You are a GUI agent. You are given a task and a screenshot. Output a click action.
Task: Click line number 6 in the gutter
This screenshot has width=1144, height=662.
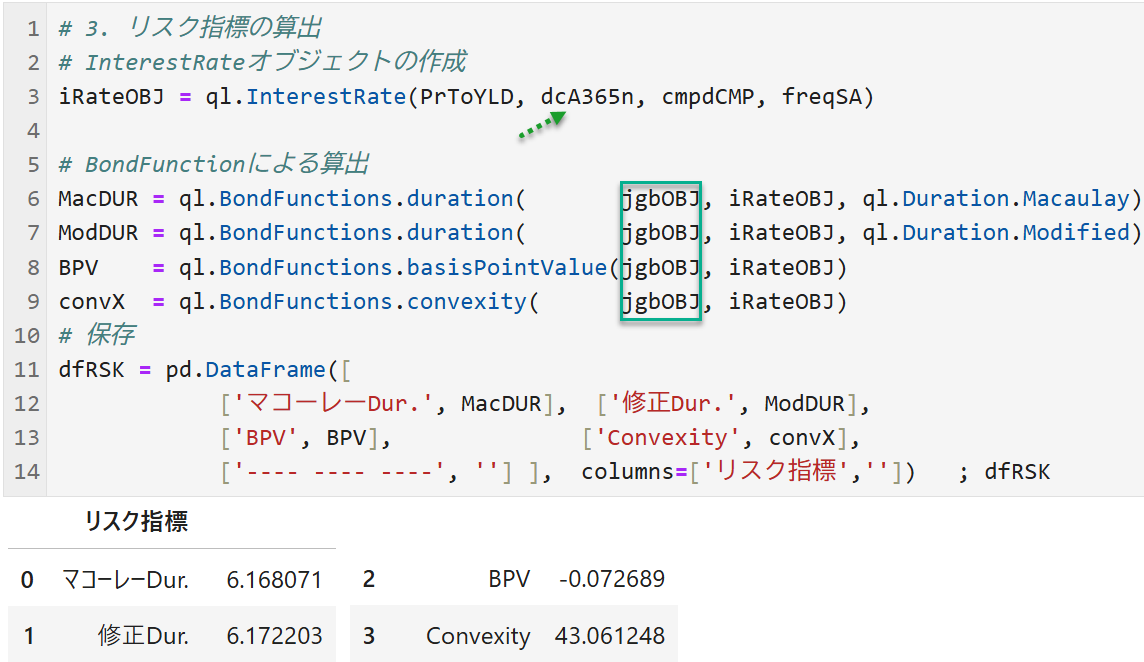coord(33,199)
